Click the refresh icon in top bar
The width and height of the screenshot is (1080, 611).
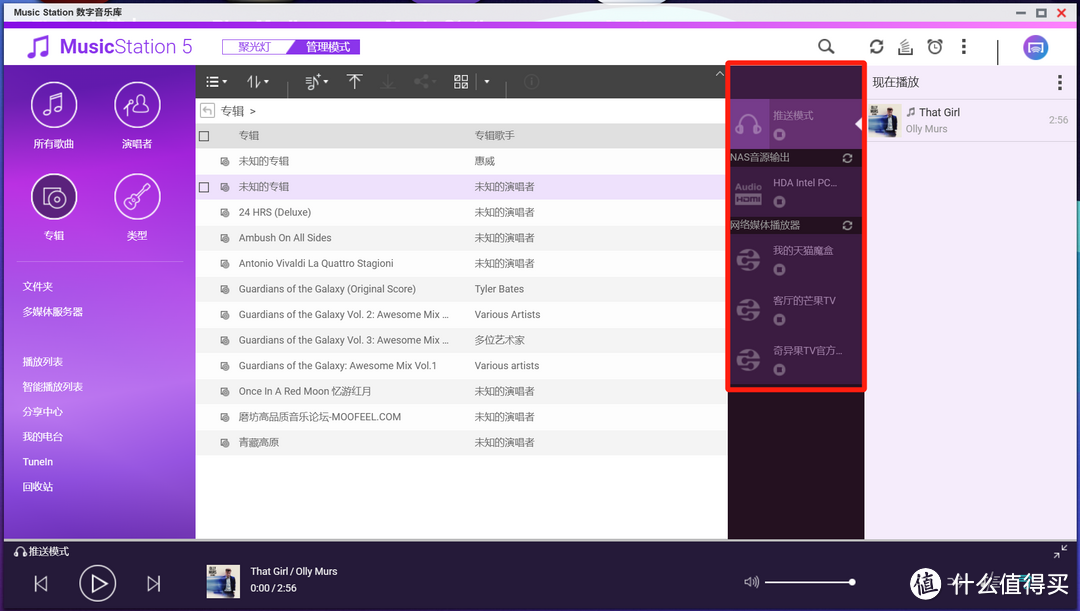coord(876,47)
